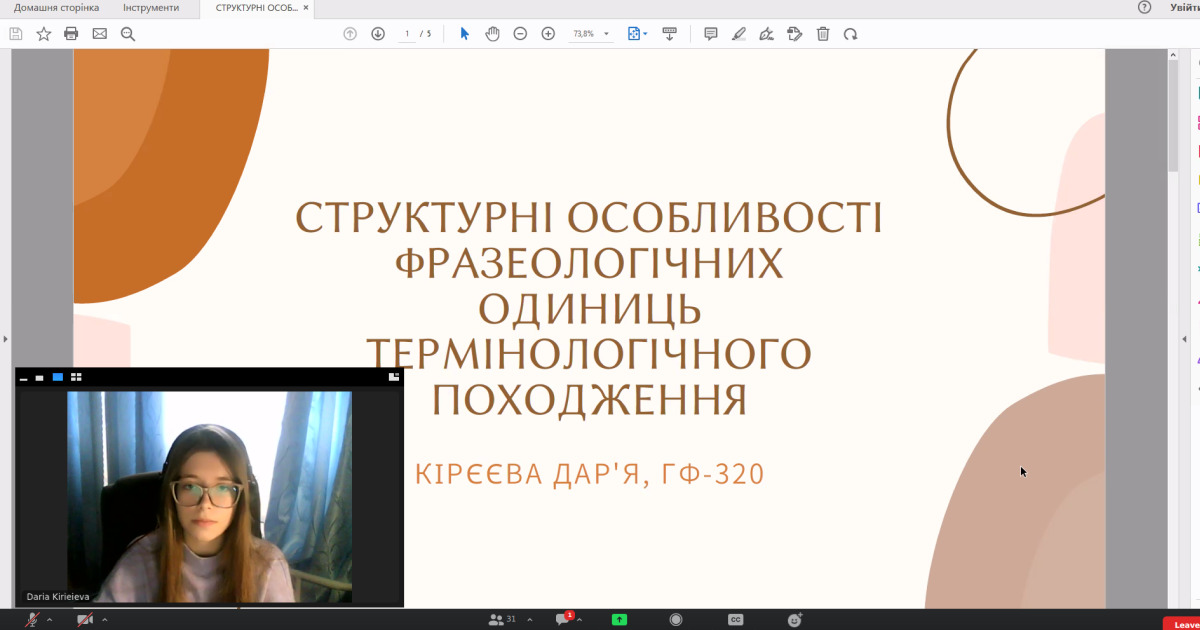Select the hand pan tool
Image resolution: width=1200 pixels, height=630 pixels.
(492, 34)
